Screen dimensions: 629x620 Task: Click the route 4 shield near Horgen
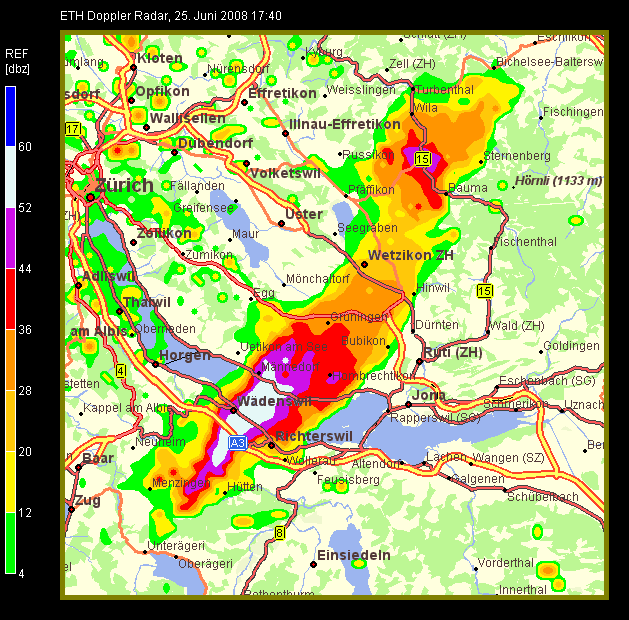(x=120, y=371)
